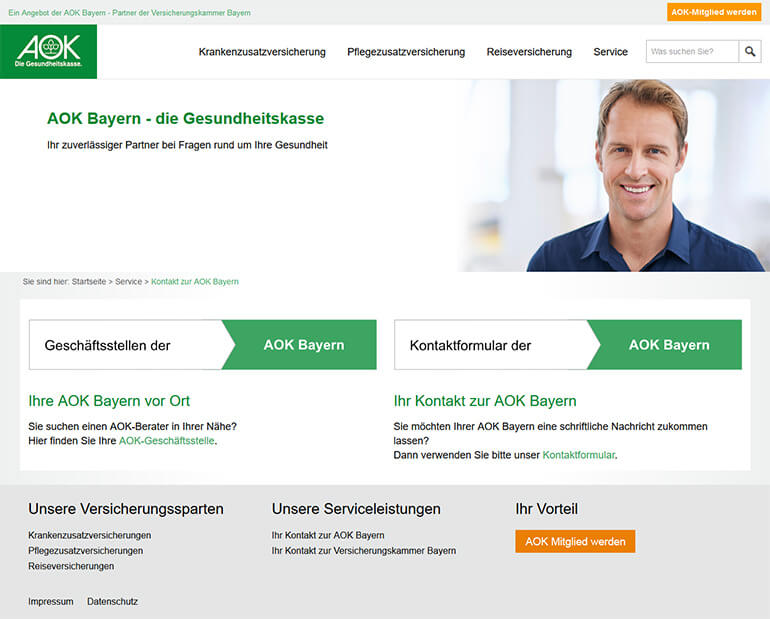770x619 pixels.
Task: Open the Krankenzusatzversicherung menu
Action: coord(262,52)
